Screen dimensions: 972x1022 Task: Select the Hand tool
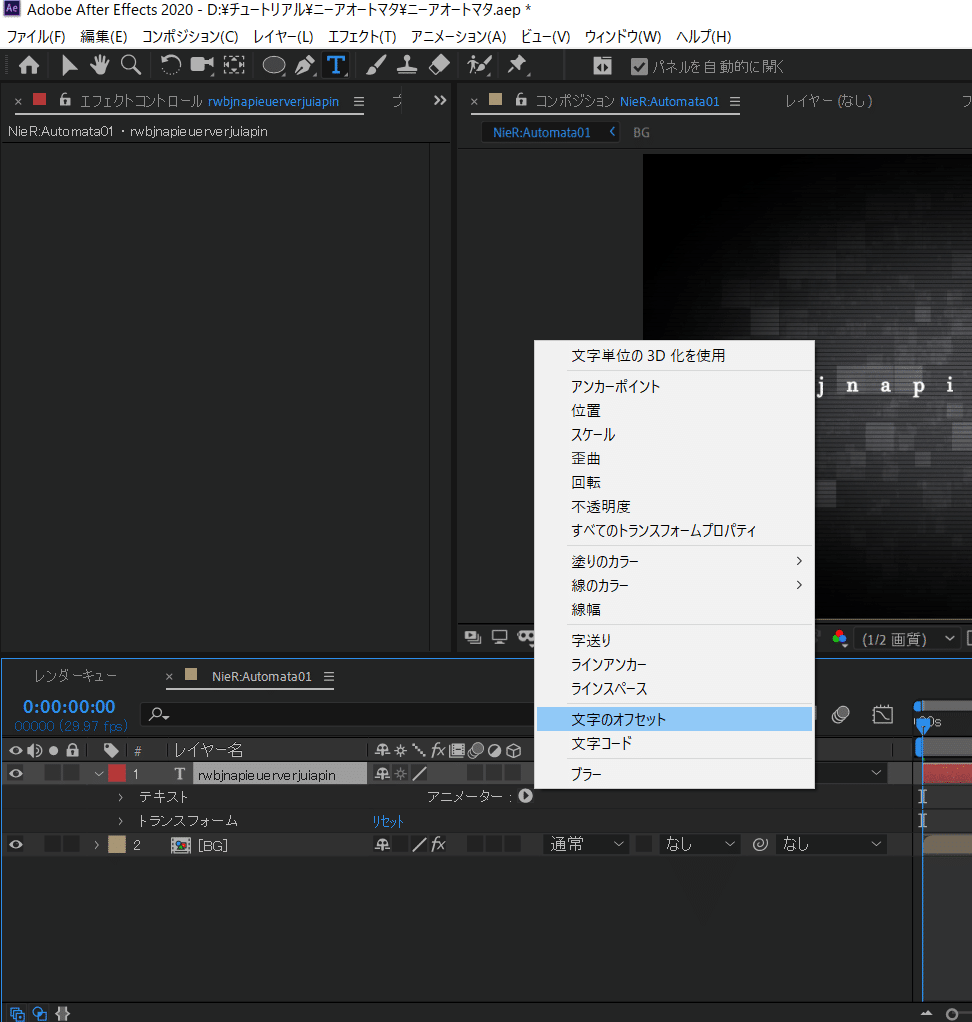click(99, 66)
